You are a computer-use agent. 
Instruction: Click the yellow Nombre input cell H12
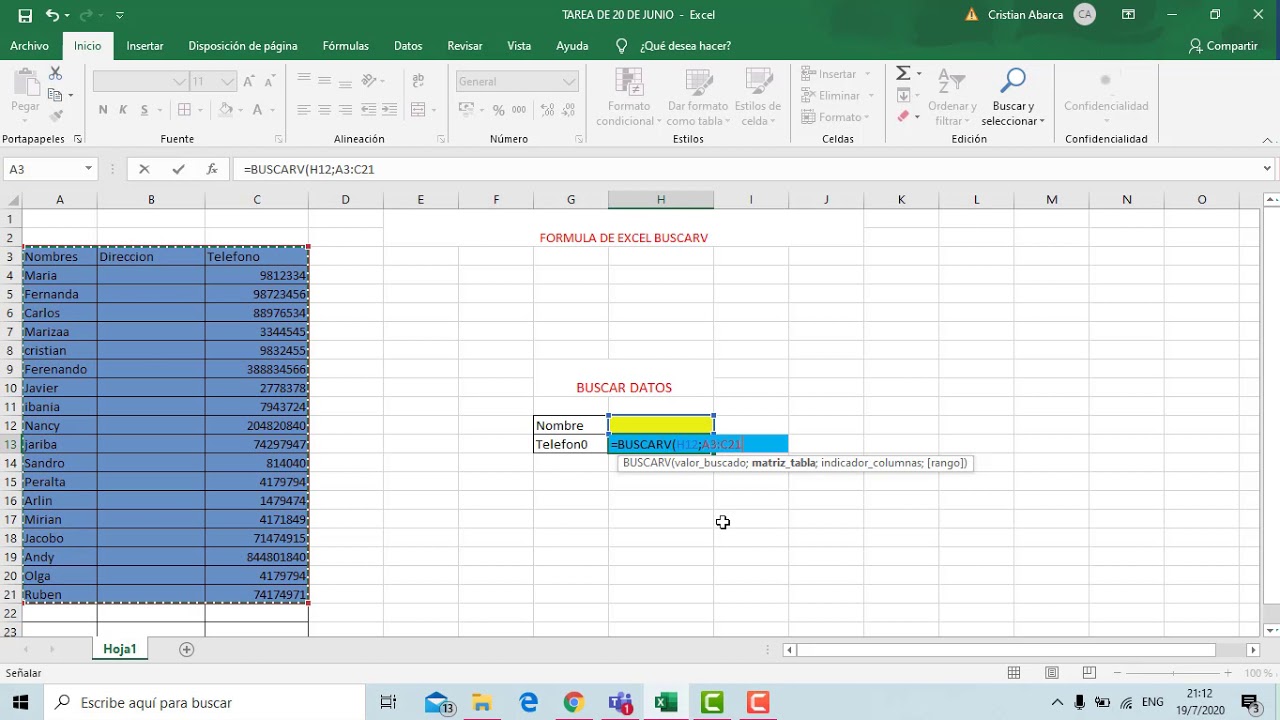click(661, 425)
